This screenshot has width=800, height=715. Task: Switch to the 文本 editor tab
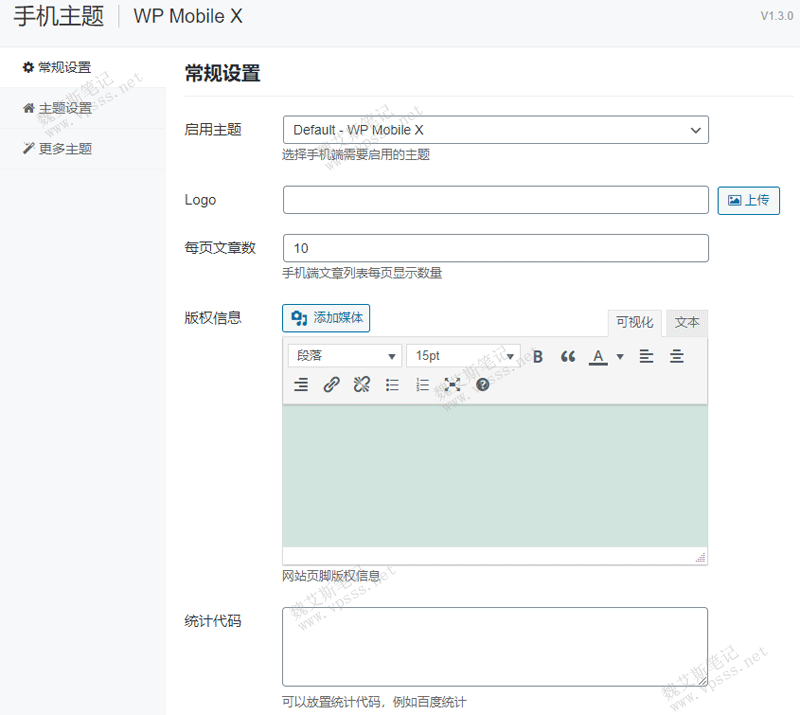click(x=687, y=323)
